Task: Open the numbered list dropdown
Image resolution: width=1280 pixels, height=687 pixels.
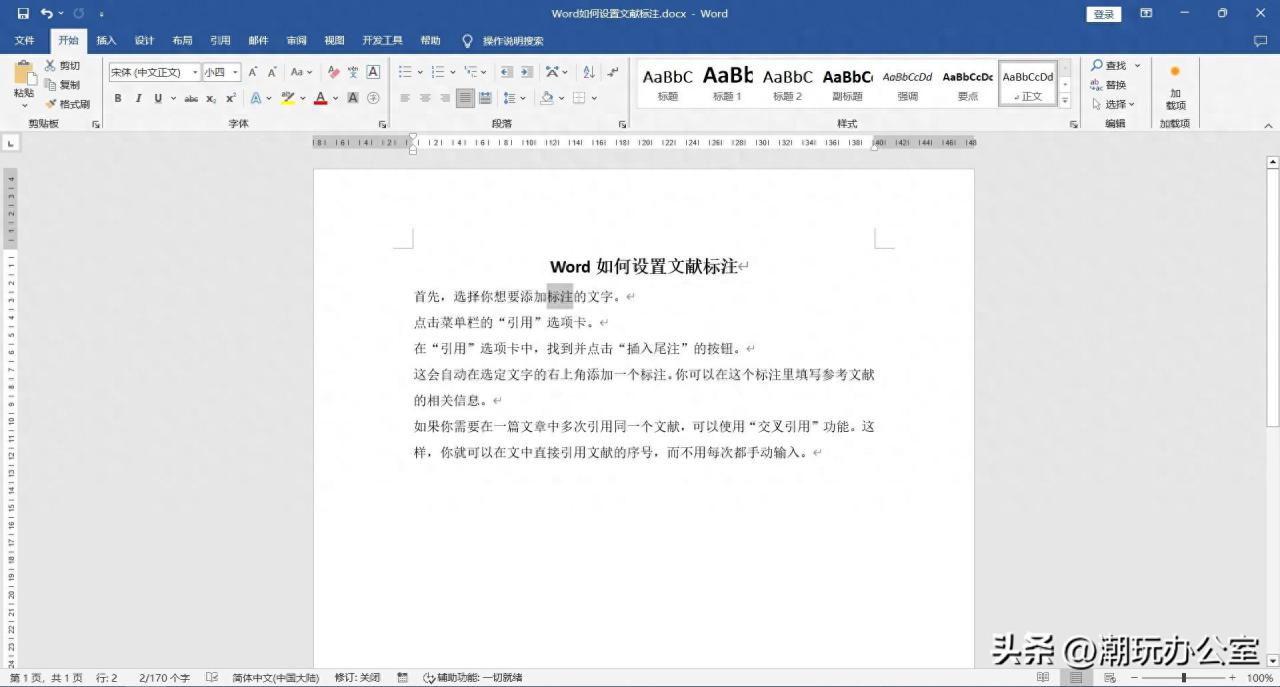Action: pos(453,72)
